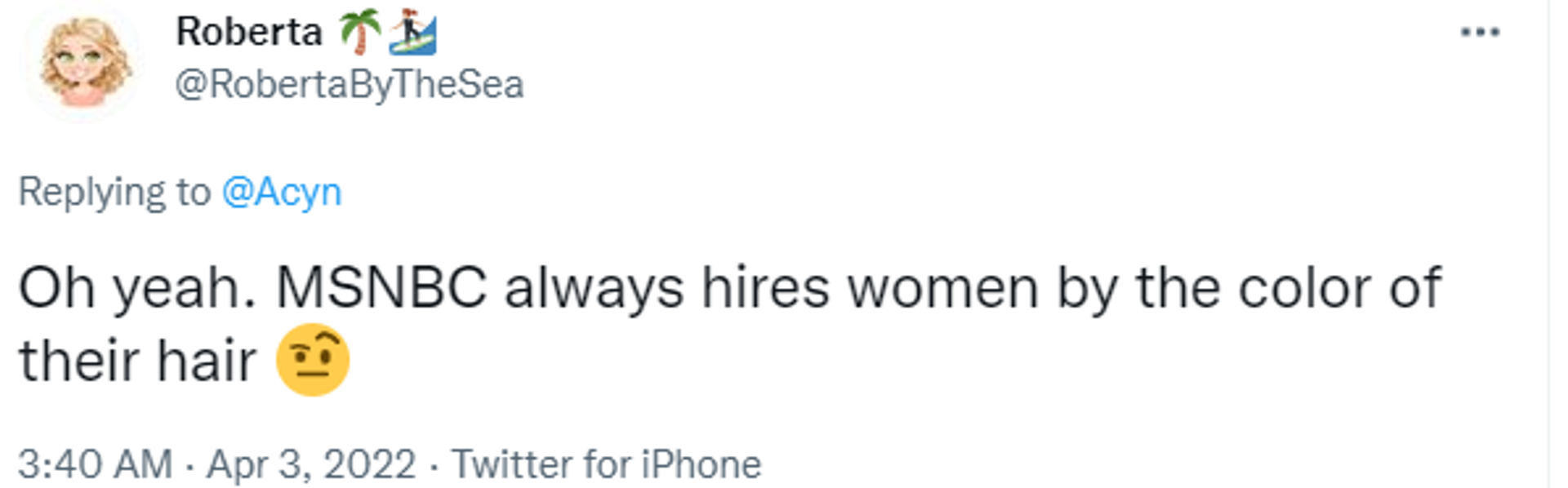Click the word MSNBC in the tweet

point(381,288)
